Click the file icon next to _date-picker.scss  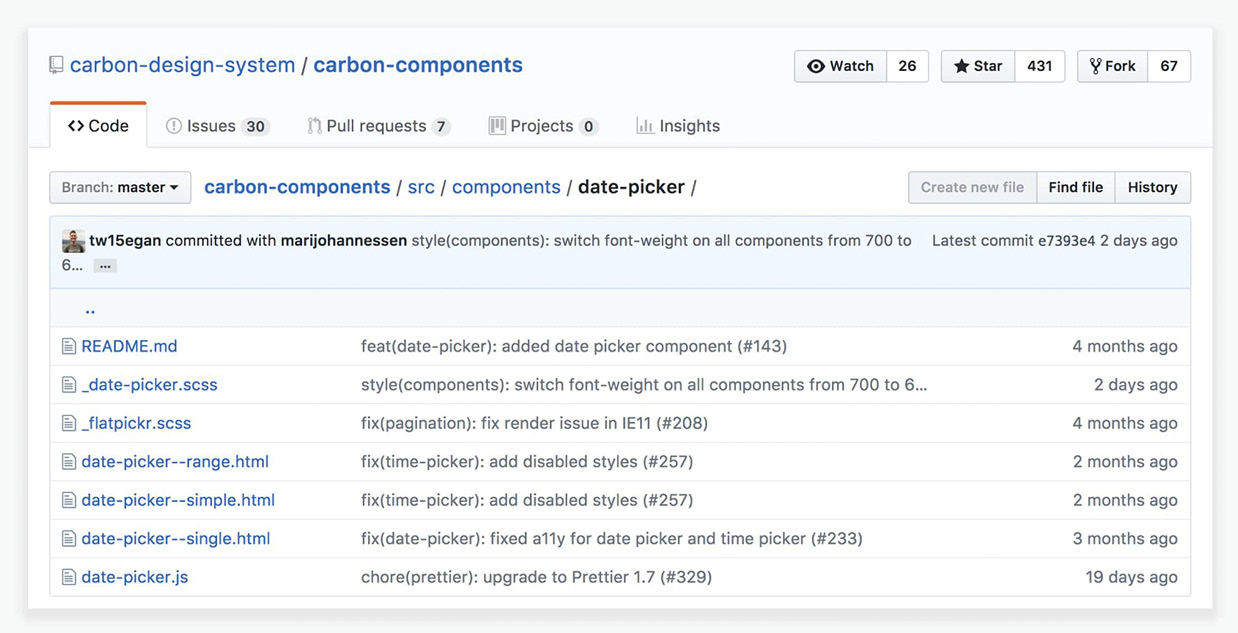pos(69,385)
